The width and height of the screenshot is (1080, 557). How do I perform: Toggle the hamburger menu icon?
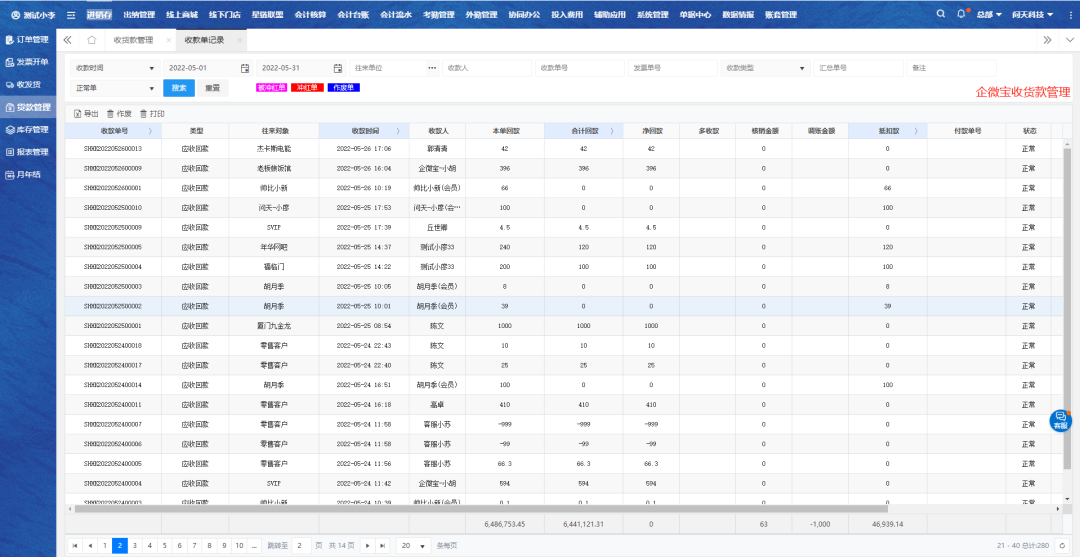click(x=70, y=15)
